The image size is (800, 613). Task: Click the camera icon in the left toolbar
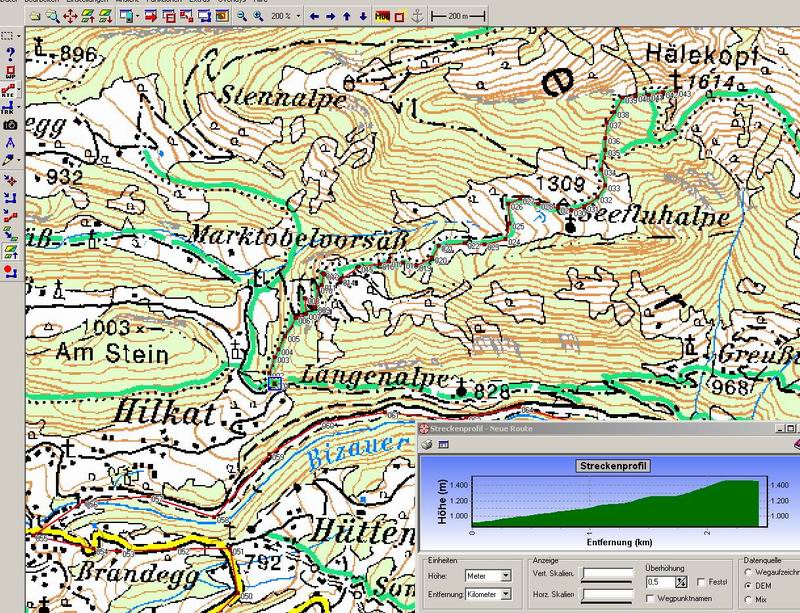10,125
